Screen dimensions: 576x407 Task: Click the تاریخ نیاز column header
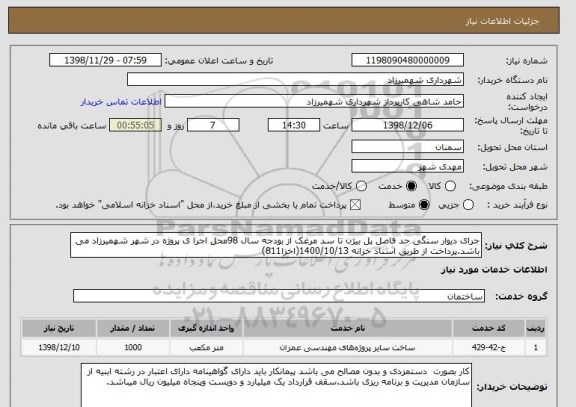coord(59,328)
